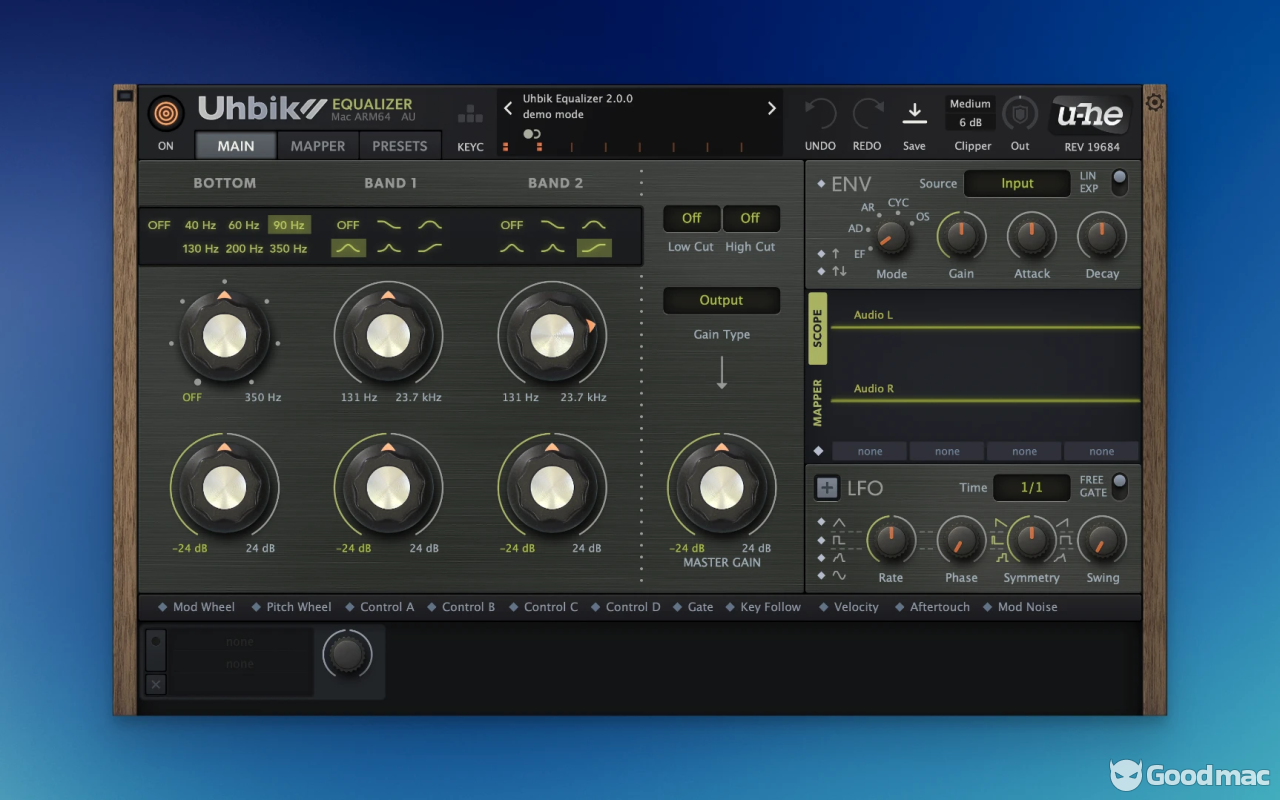The height and width of the screenshot is (800, 1280).
Task: Toggle the LFO FREE/GATE switch
Action: point(1119,486)
